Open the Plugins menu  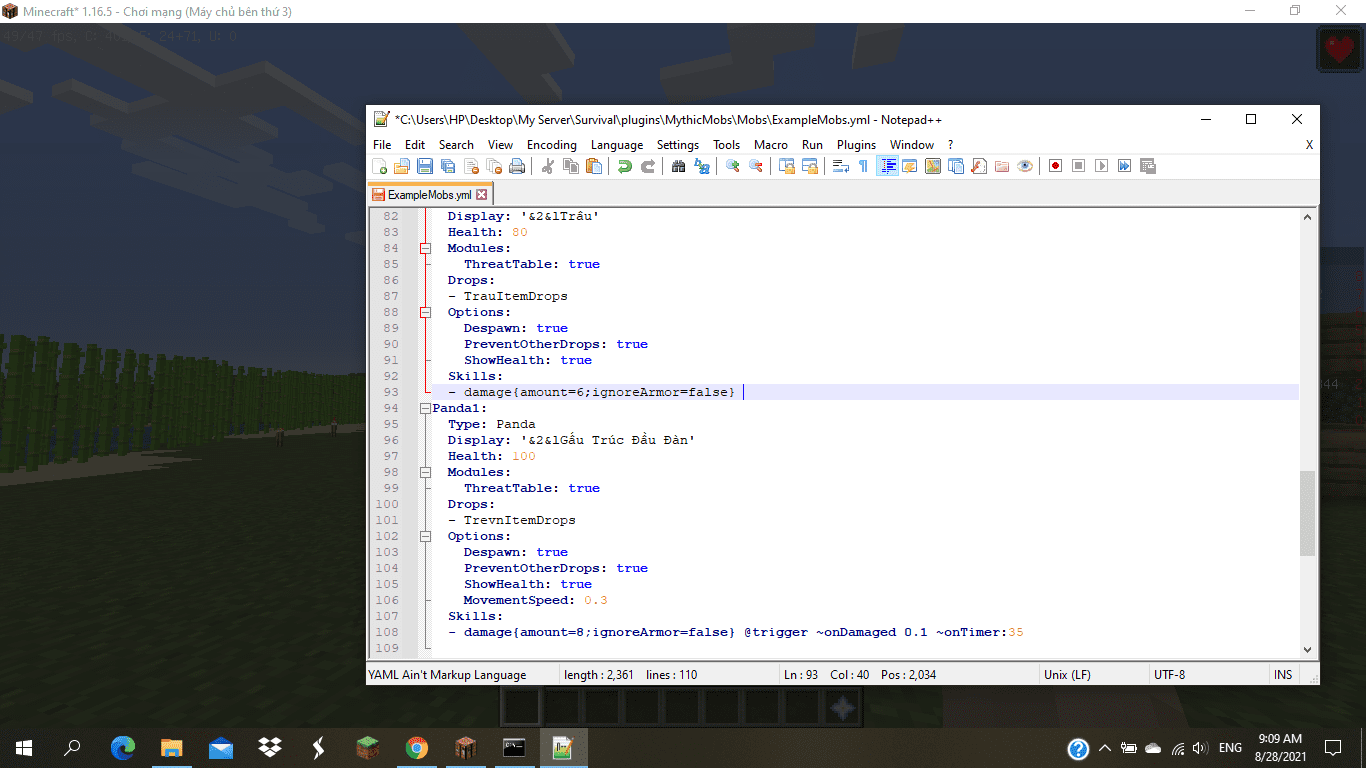pos(856,145)
